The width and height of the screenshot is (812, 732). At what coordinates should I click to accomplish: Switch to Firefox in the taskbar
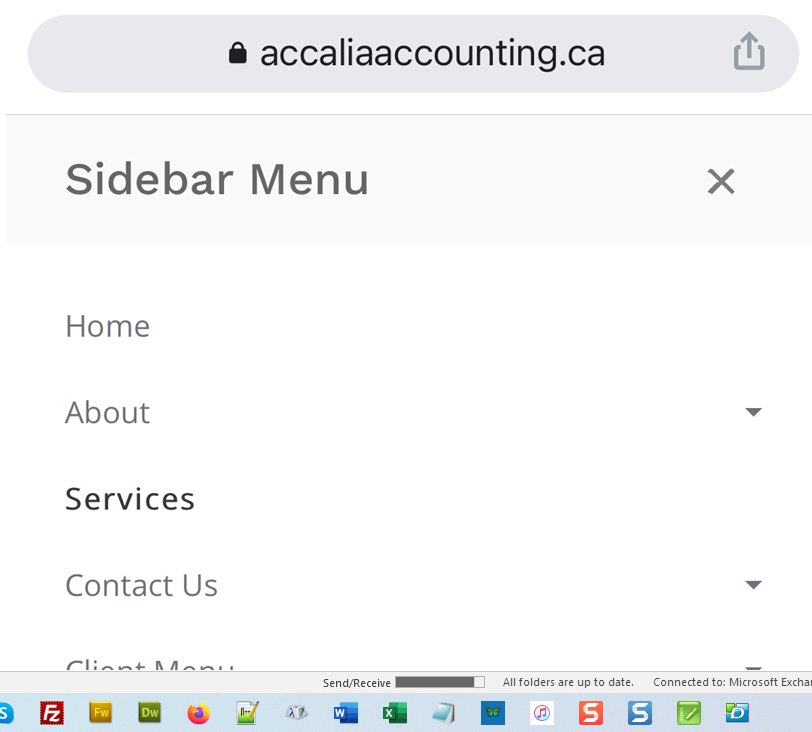198,713
